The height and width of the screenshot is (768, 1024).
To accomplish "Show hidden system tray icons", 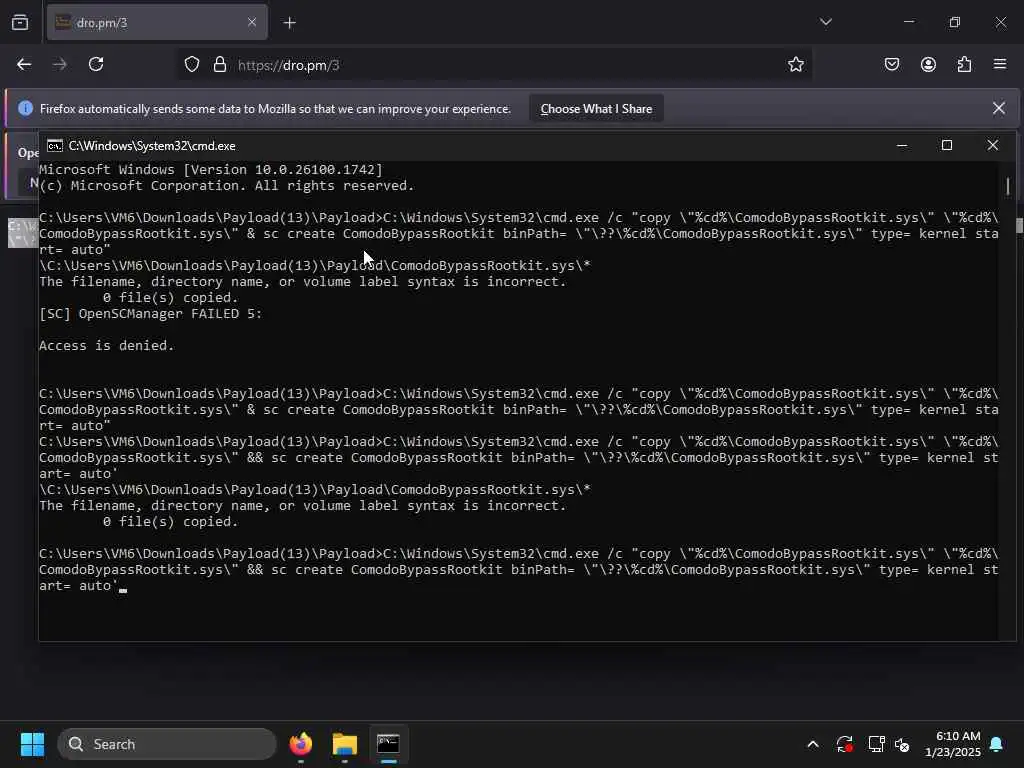I will (813, 744).
